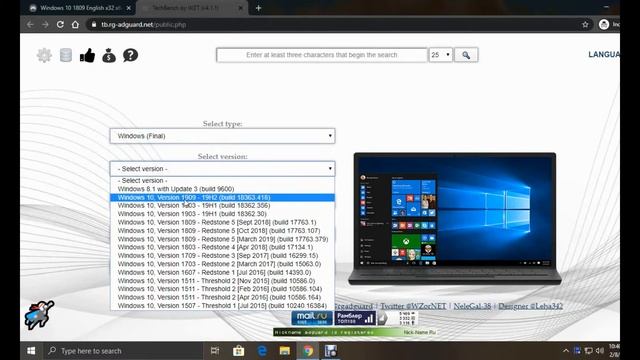The width and height of the screenshot is (640, 360).
Task: Click browser forward arrow
Action: coord(45,24)
